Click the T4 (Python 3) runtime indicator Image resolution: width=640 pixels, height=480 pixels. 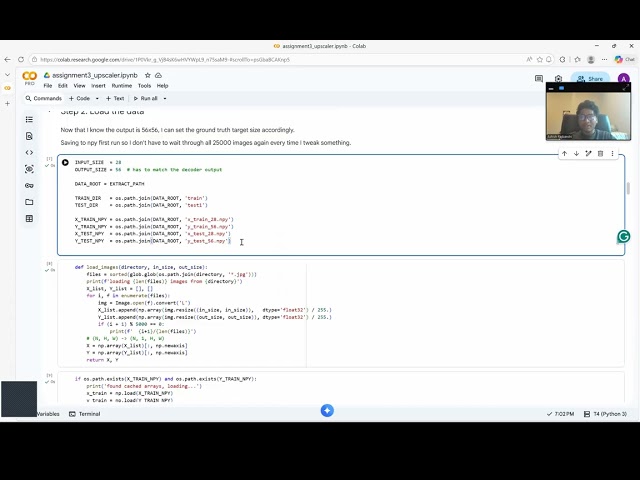coord(605,414)
